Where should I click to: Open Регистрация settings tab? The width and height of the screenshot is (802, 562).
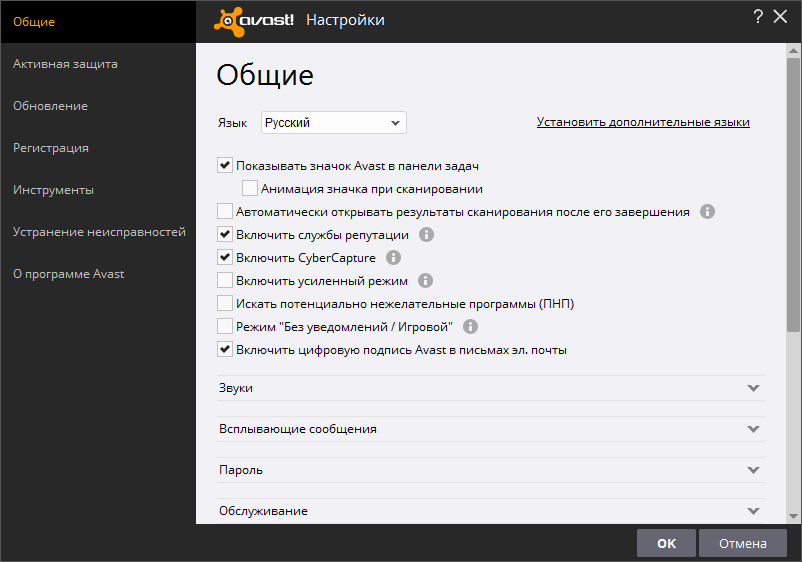[x=98, y=148]
